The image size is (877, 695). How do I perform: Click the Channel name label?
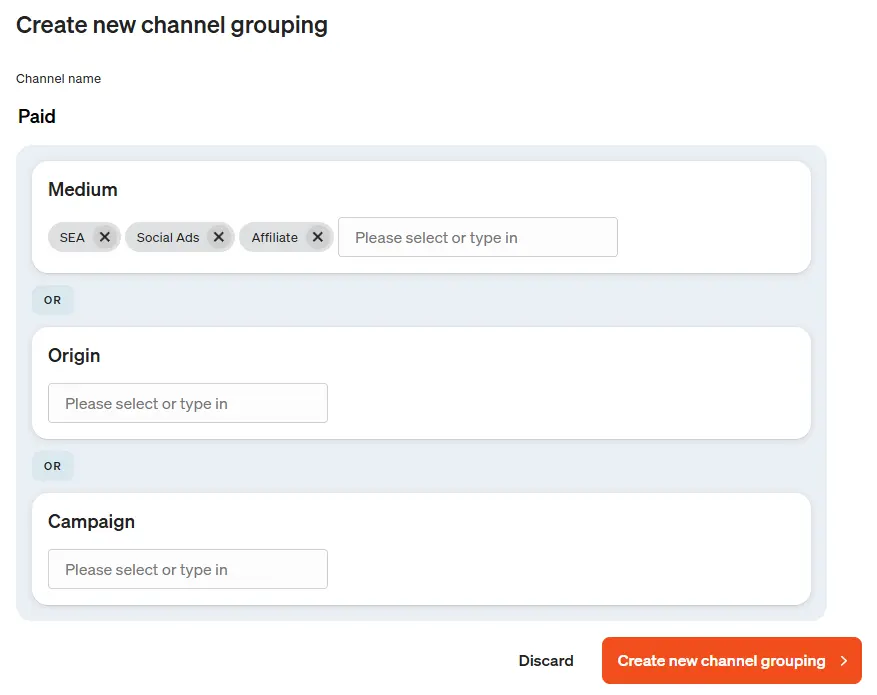pos(58,78)
